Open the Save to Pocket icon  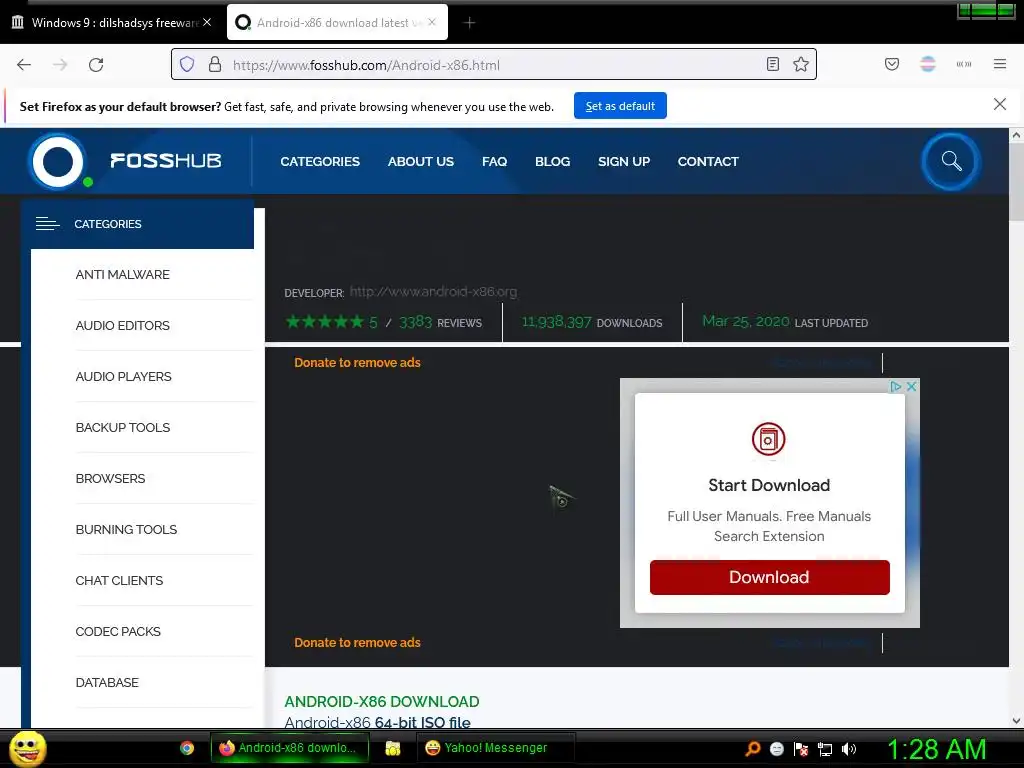point(892,64)
